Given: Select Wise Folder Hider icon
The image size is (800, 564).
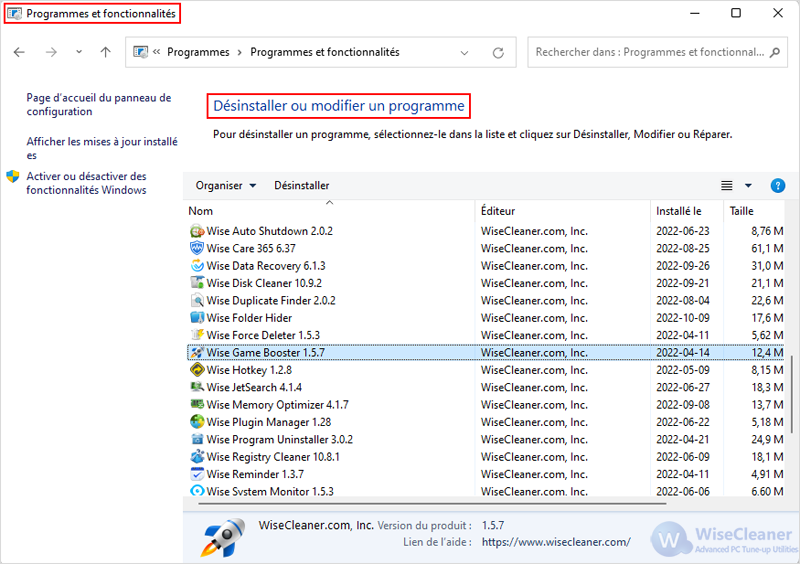Looking at the screenshot, I should coord(197,318).
